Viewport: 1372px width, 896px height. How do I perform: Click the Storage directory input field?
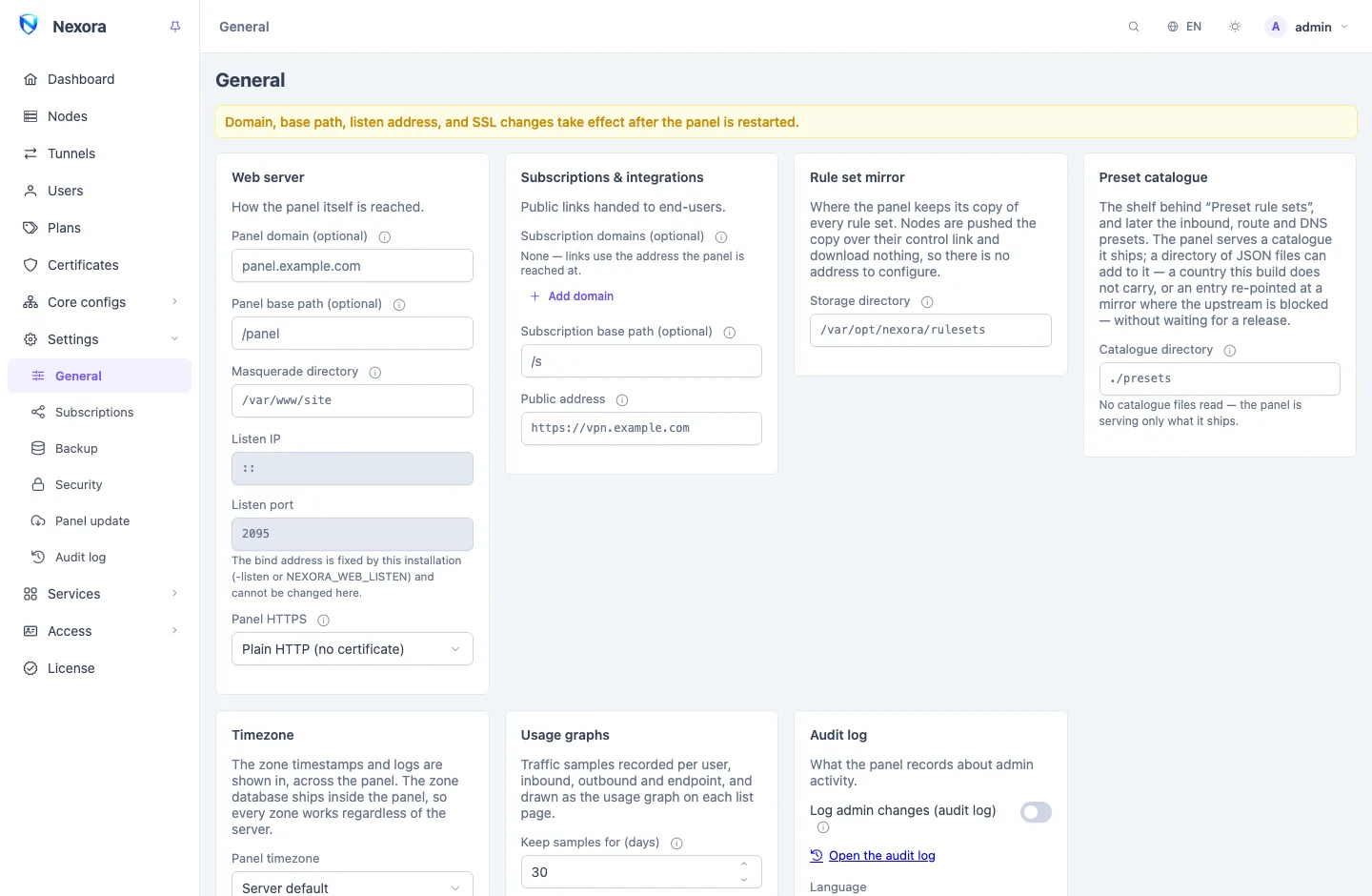click(x=931, y=331)
